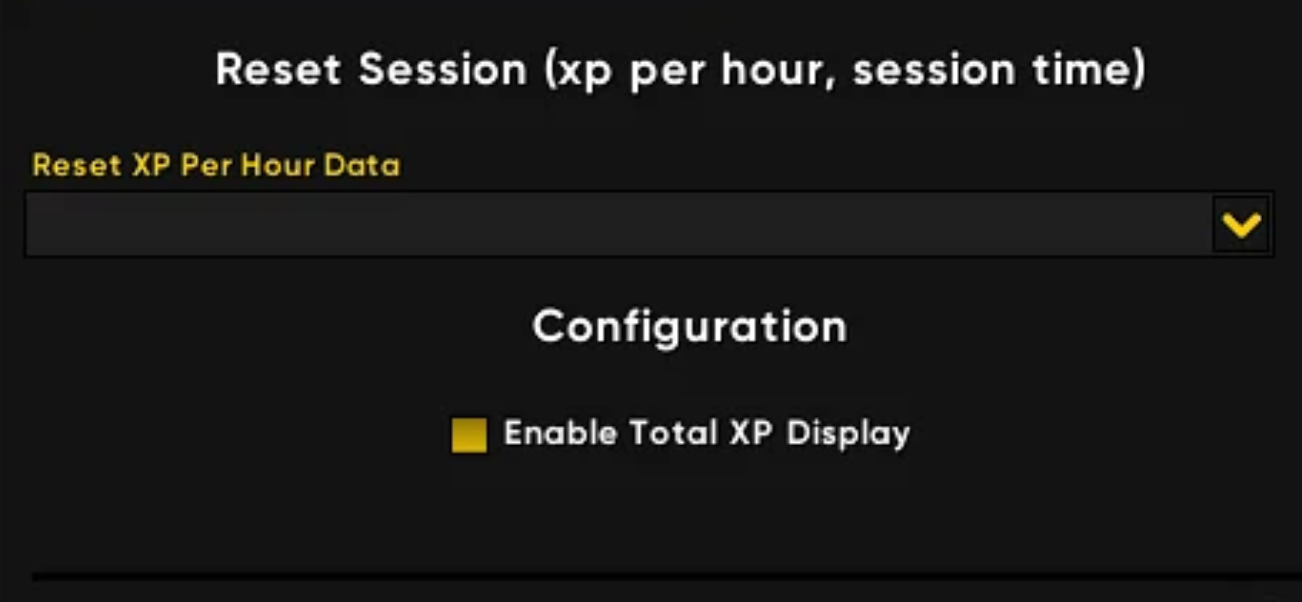The height and width of the screenshot is (602, 1302).
Task: Open the Reset XP Per Hour Data dropdown
Action: point(1241,225)
